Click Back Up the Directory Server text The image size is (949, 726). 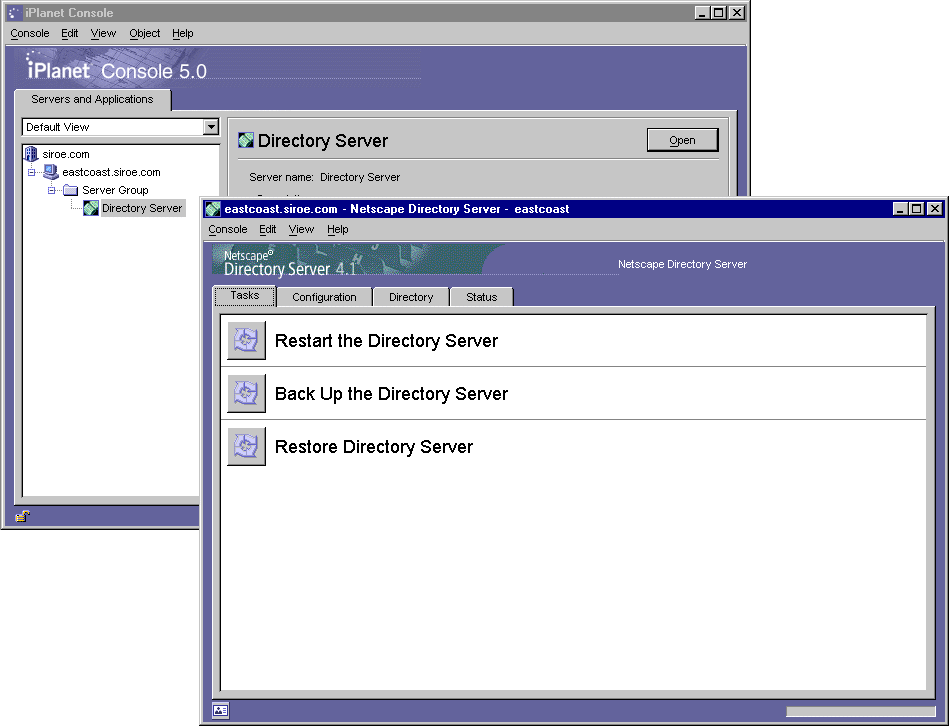coord(391,394)
